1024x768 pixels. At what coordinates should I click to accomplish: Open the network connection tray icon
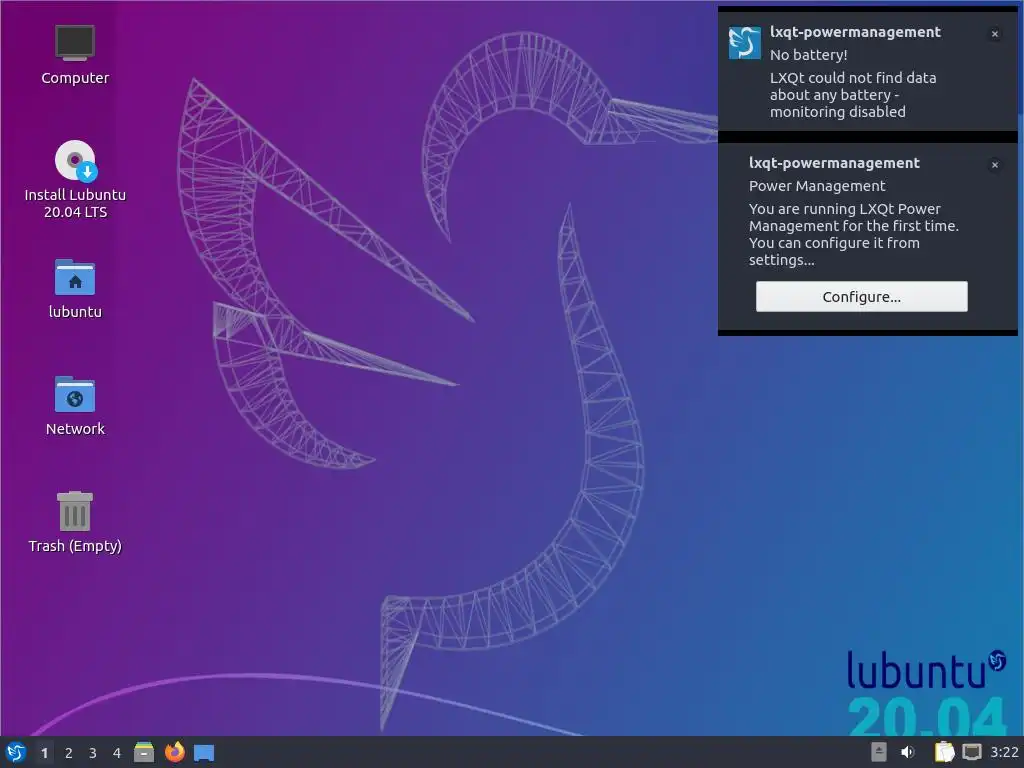[972, 752]
